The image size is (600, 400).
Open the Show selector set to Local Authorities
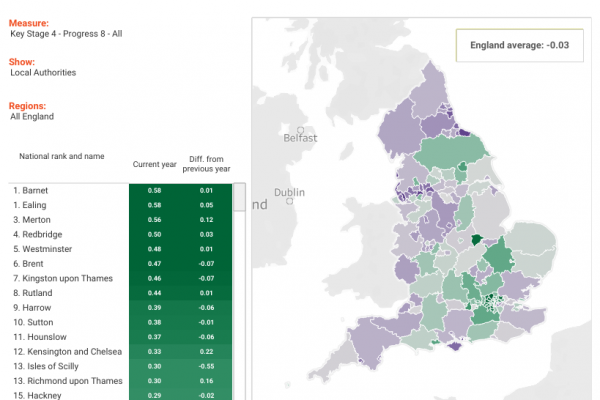(43, 72)
